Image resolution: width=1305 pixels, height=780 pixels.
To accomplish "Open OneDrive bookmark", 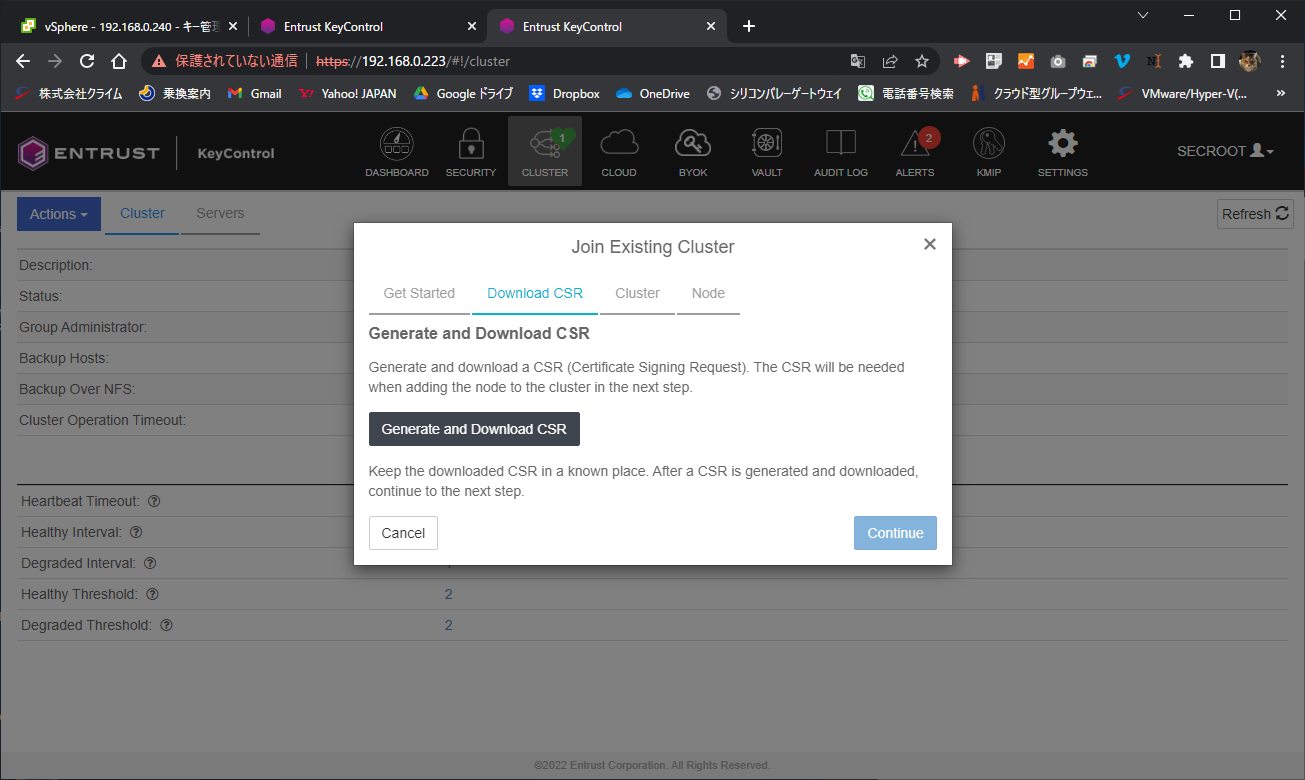I will (653, 93).
